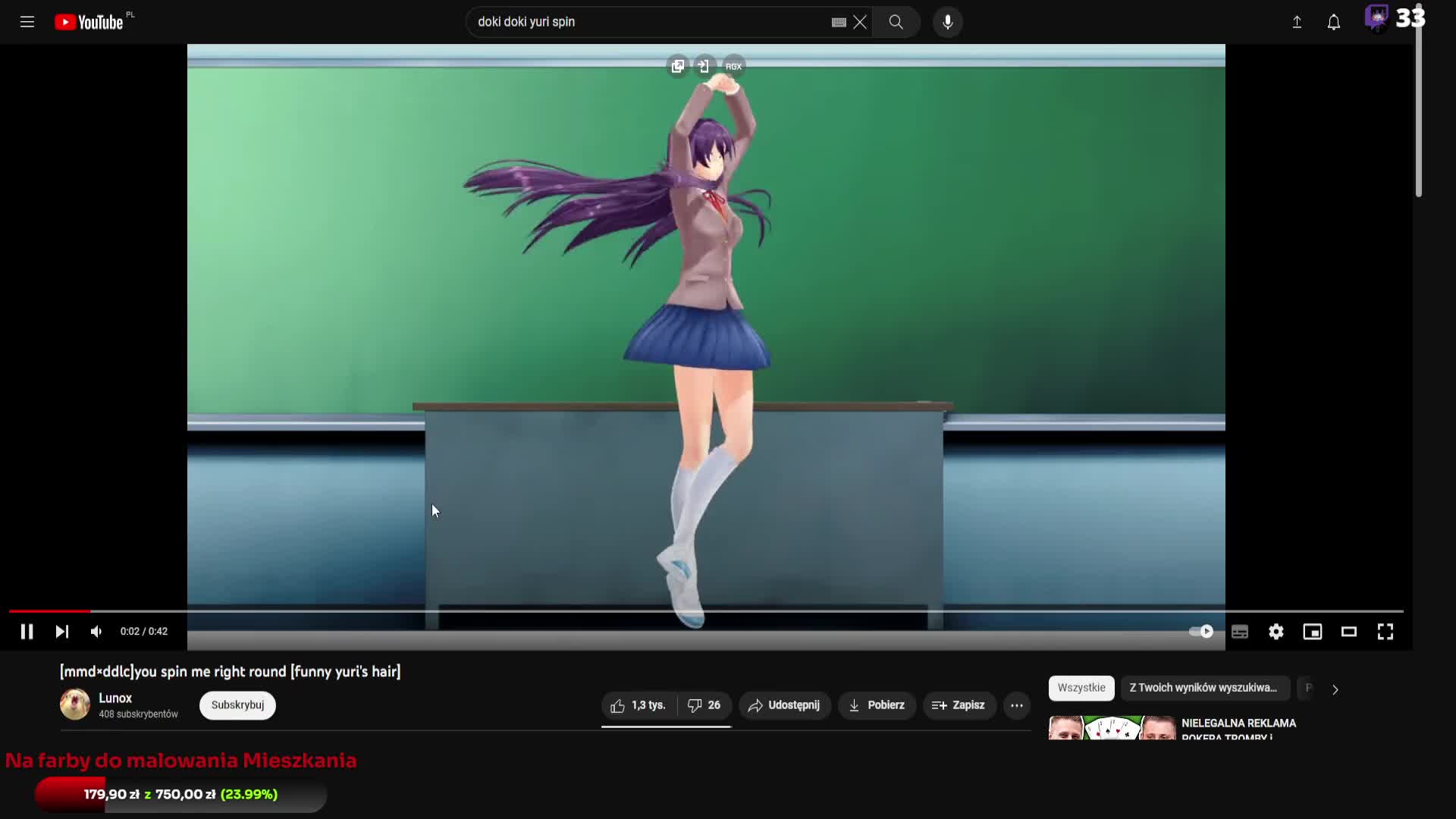Open the account avatar menu

tap(1376, 18)
